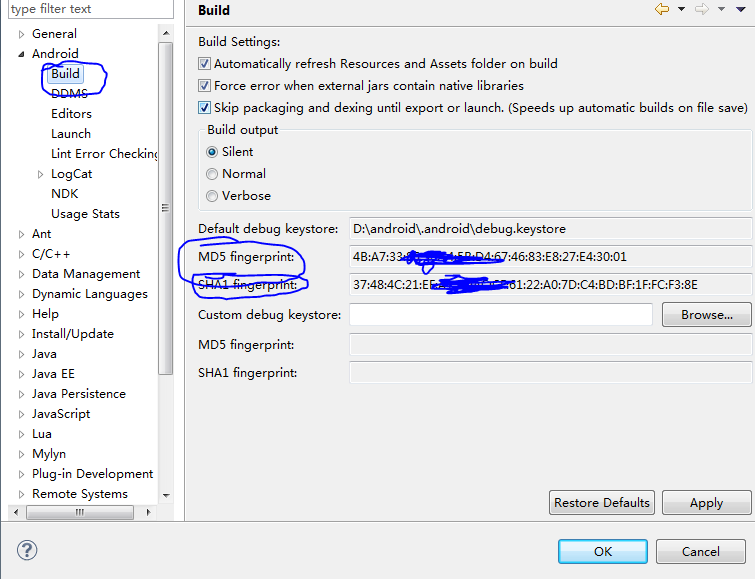Select the Normal build output option
The height and width of the screenshot is (579, 755).
click(212, 174)
